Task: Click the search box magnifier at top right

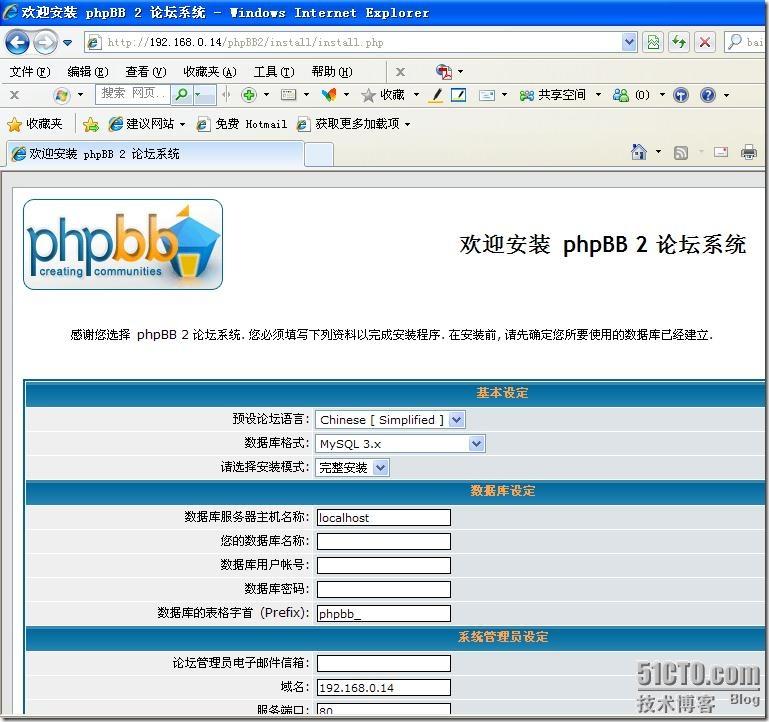Action: [735, 42]
